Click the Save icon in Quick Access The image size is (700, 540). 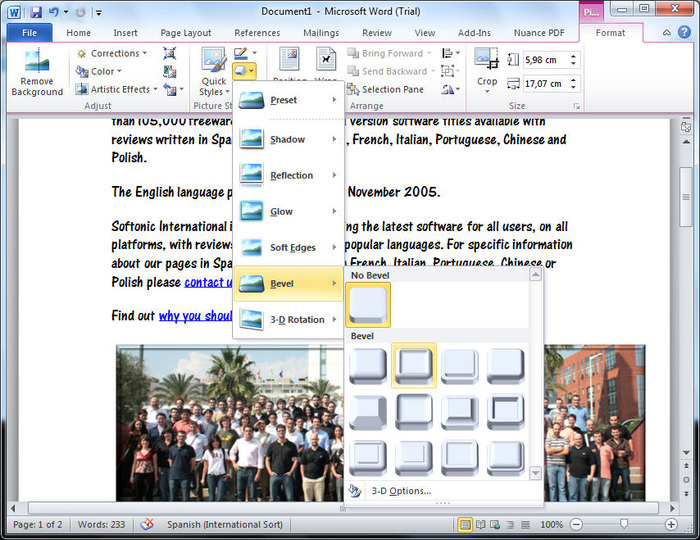coord(36,12)
